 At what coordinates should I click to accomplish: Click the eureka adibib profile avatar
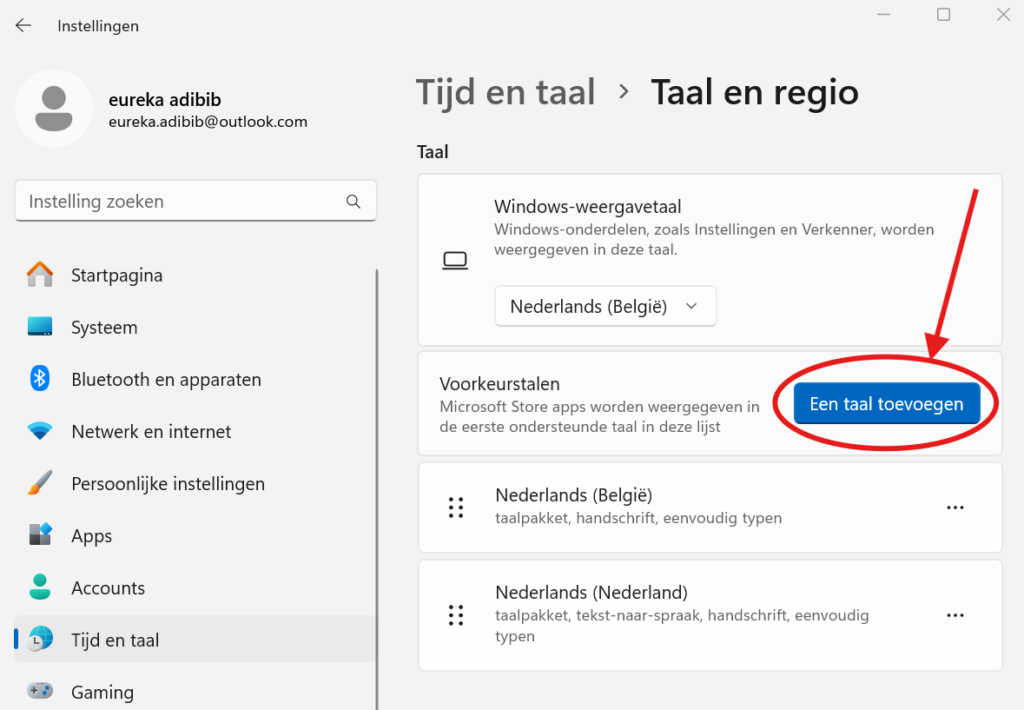53,108
